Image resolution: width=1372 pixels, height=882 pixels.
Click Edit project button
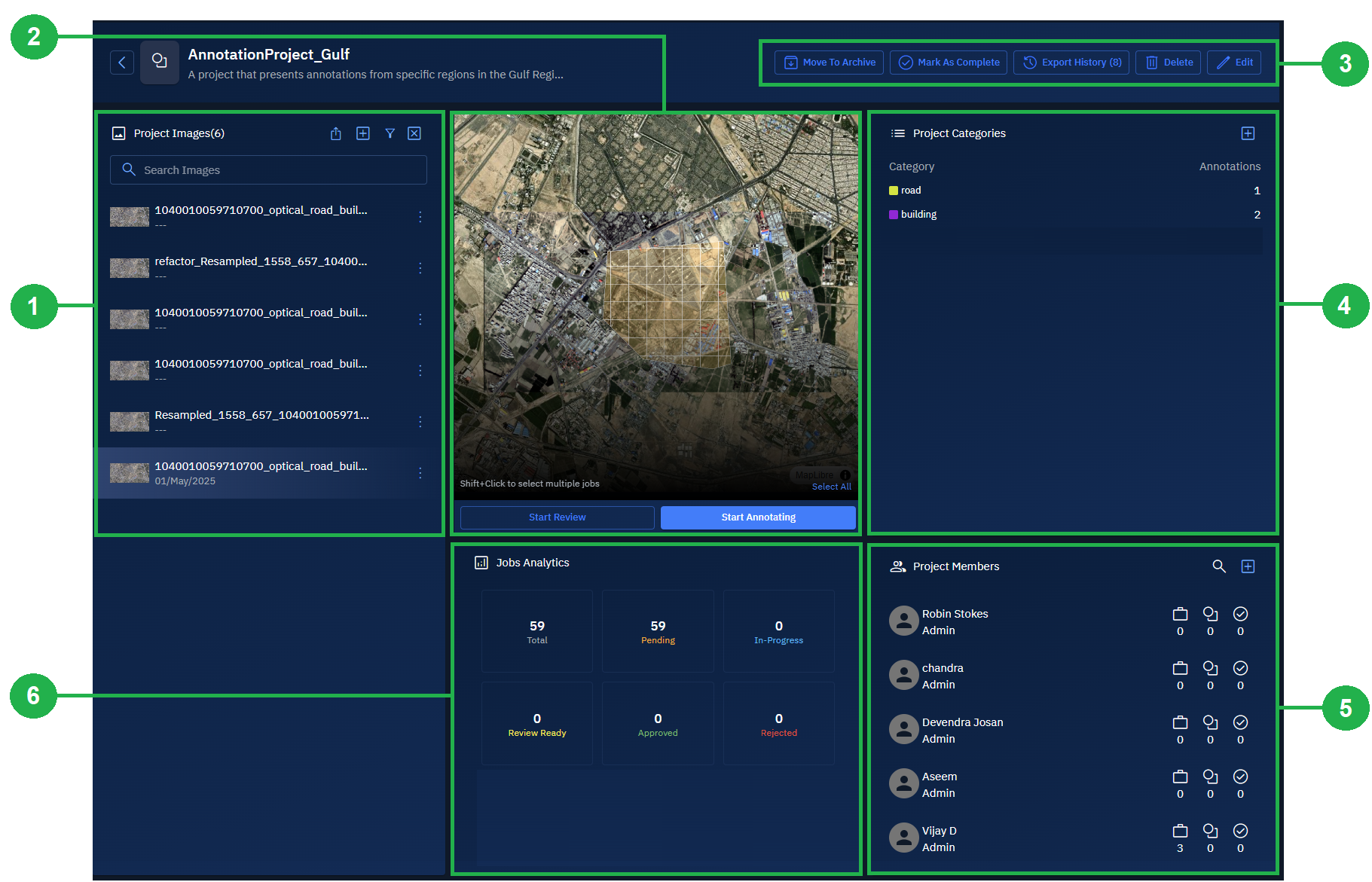point(1234,63)
